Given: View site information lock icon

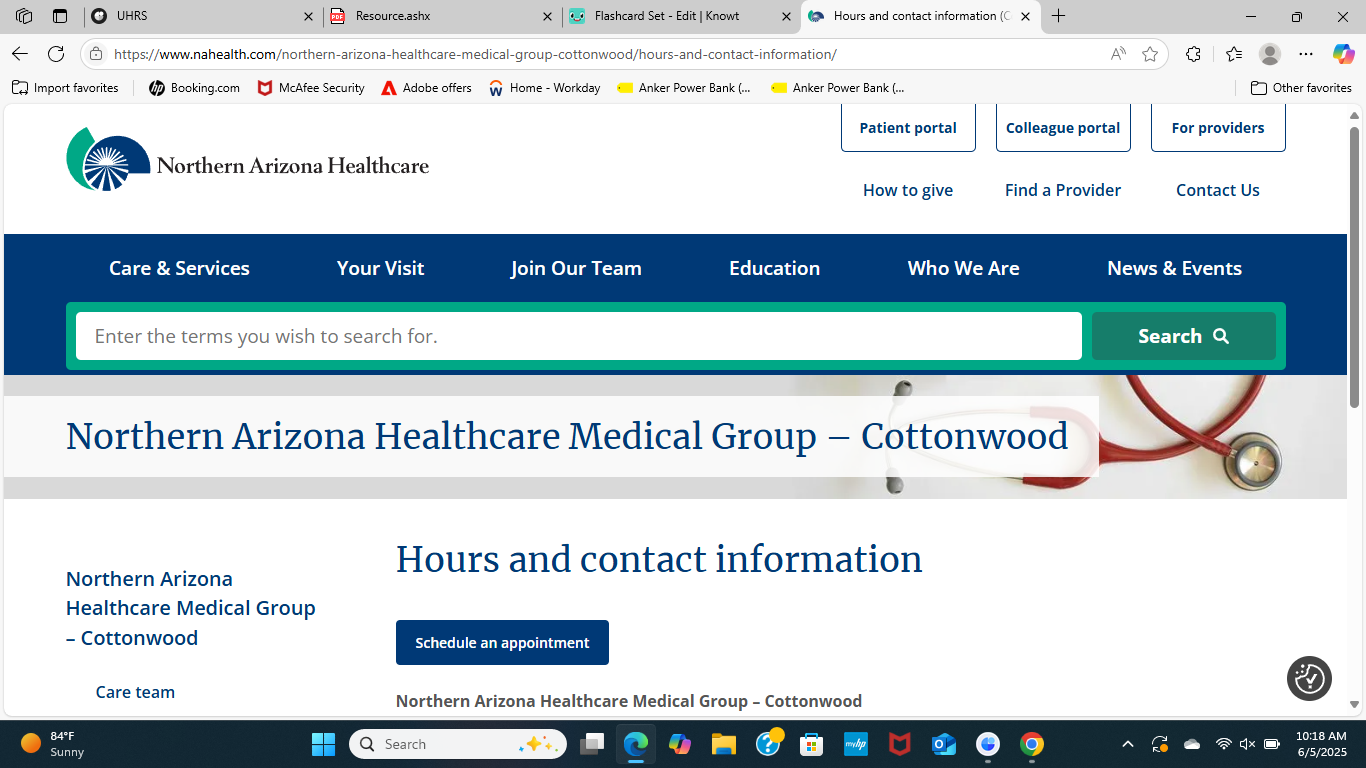Looking at the screenshot, I should 96,54.
